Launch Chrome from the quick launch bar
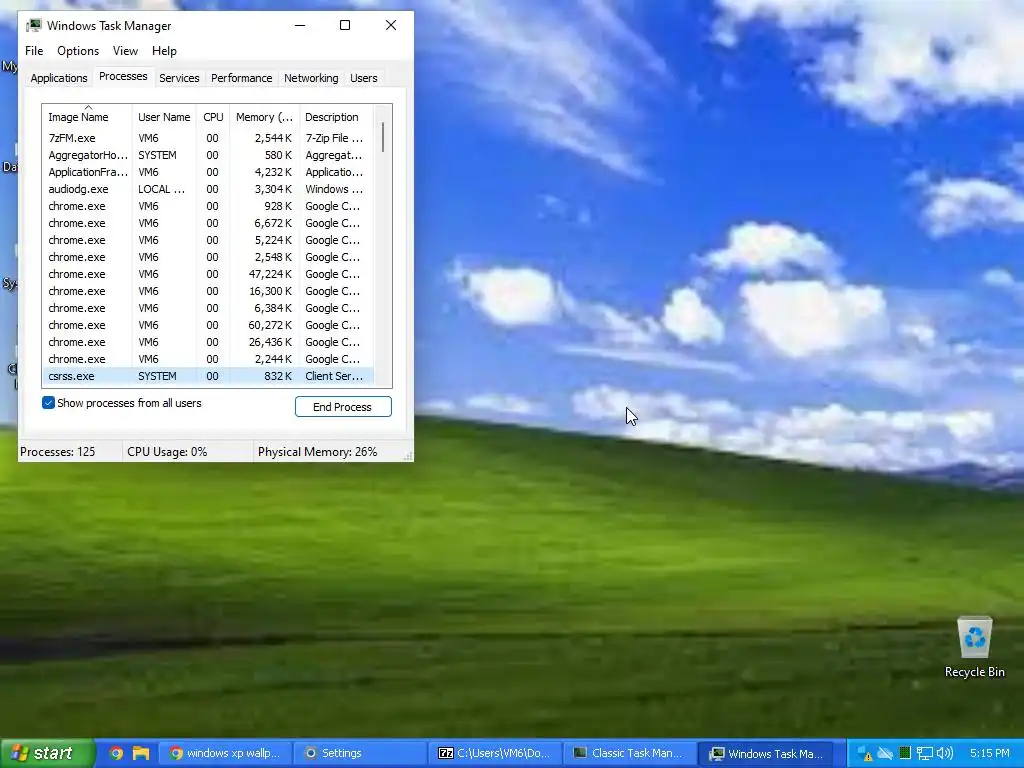 tap(116, 753)
